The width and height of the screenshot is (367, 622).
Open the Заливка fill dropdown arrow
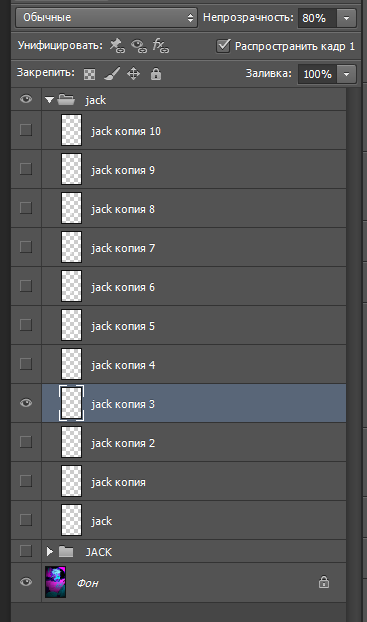346,74
